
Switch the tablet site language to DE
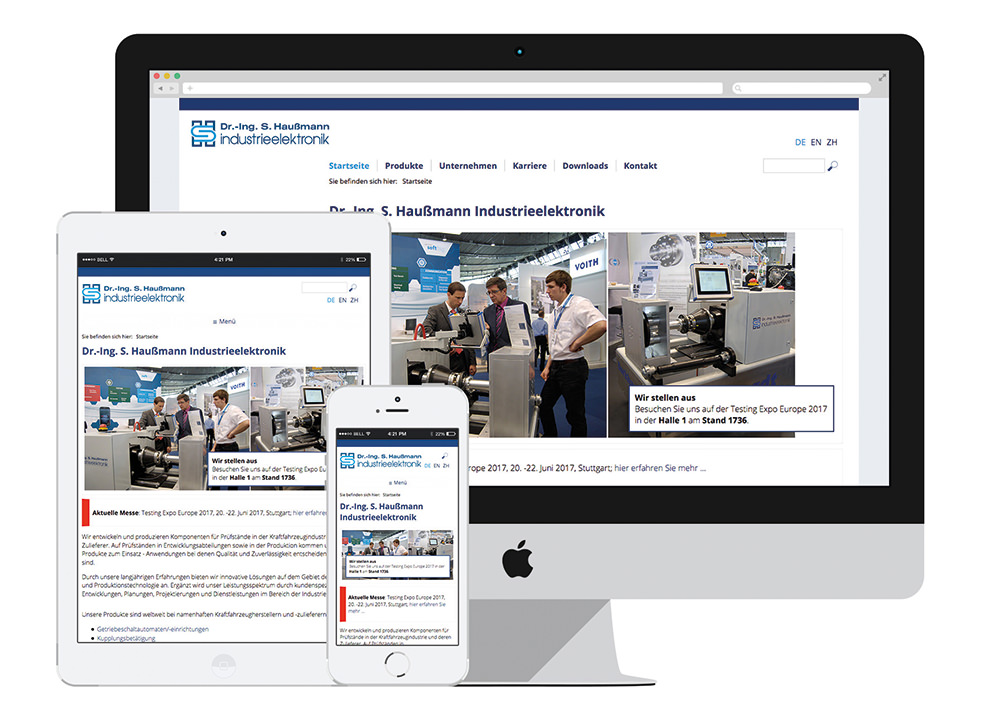pyautogui.click(x=331, y=300)
